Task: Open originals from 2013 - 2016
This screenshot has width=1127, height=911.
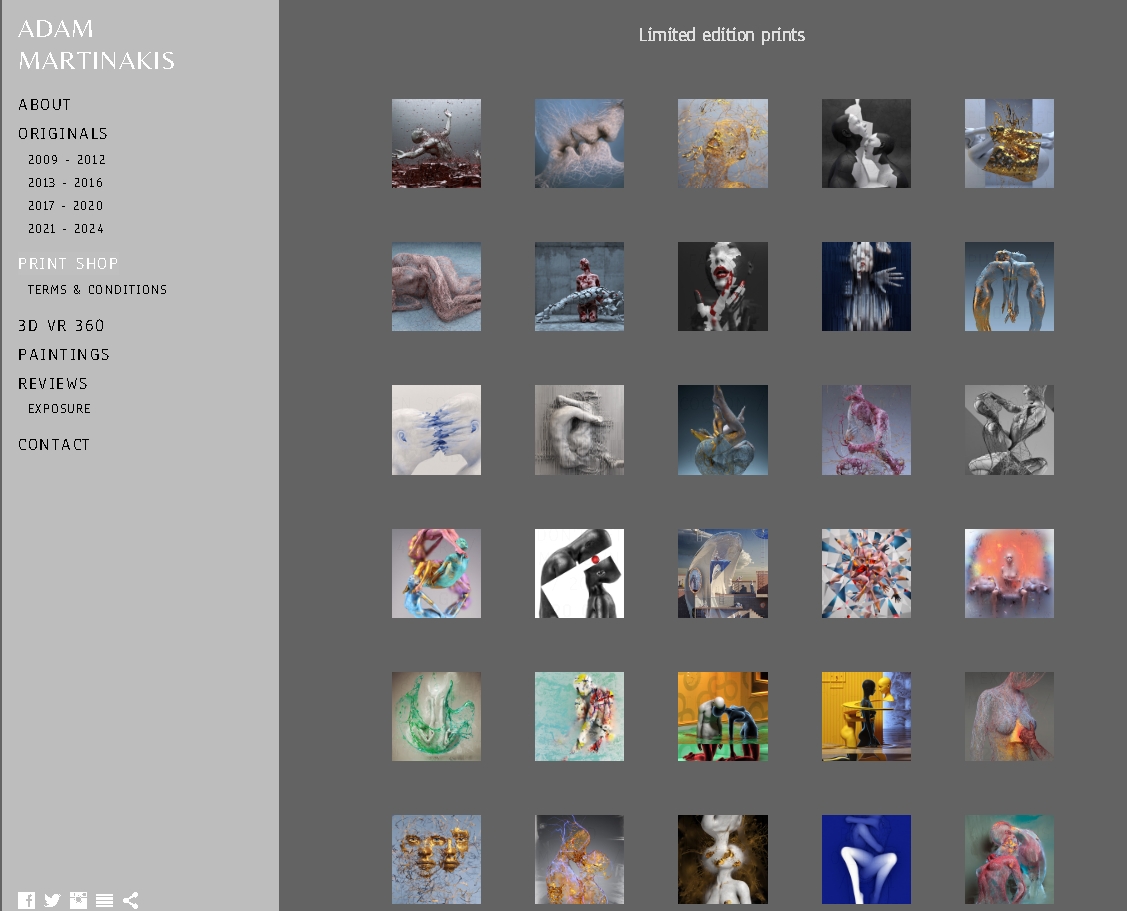Action: [65, 183]
